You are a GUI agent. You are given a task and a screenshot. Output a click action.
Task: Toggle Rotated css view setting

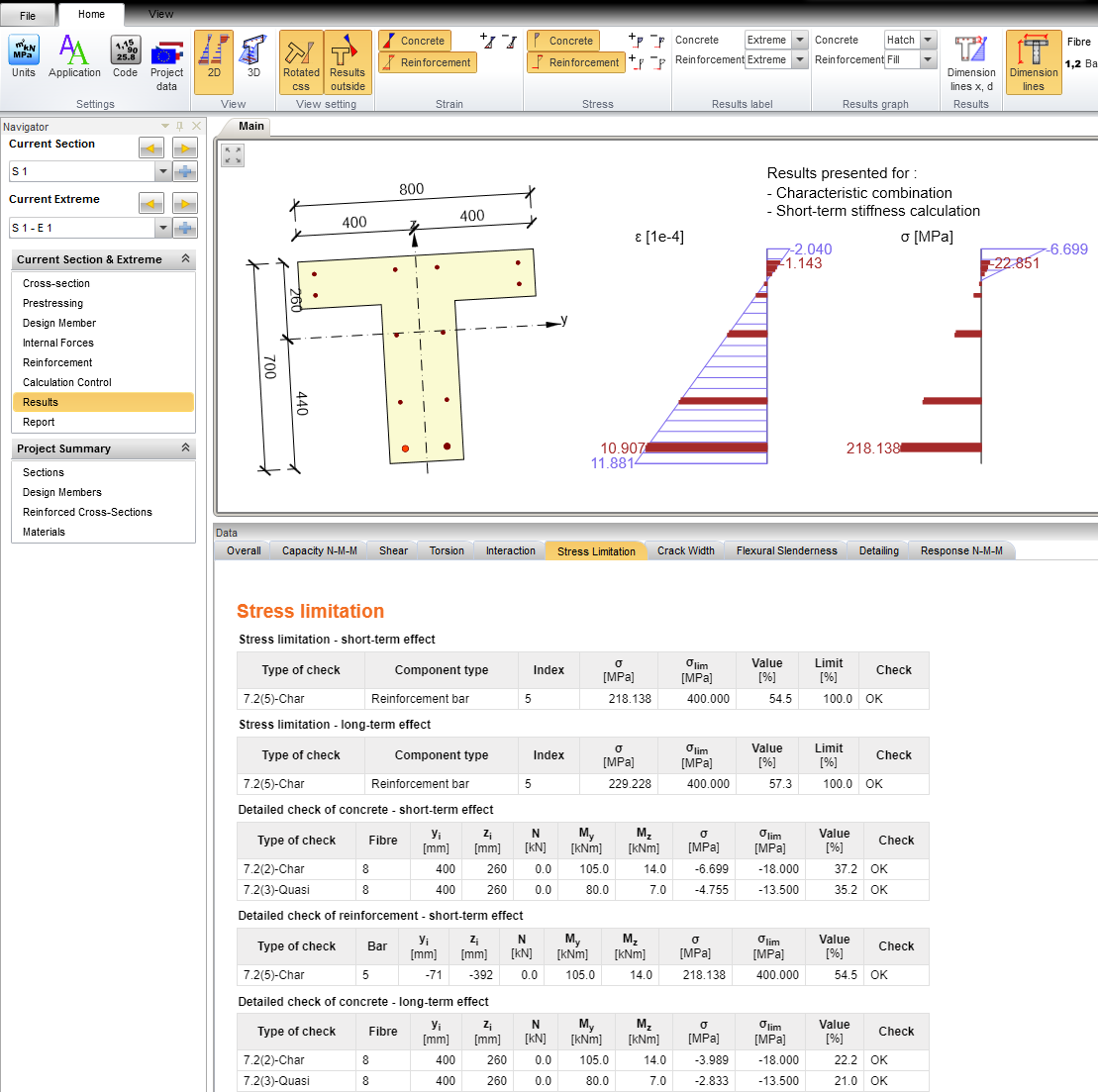[301, 61]
